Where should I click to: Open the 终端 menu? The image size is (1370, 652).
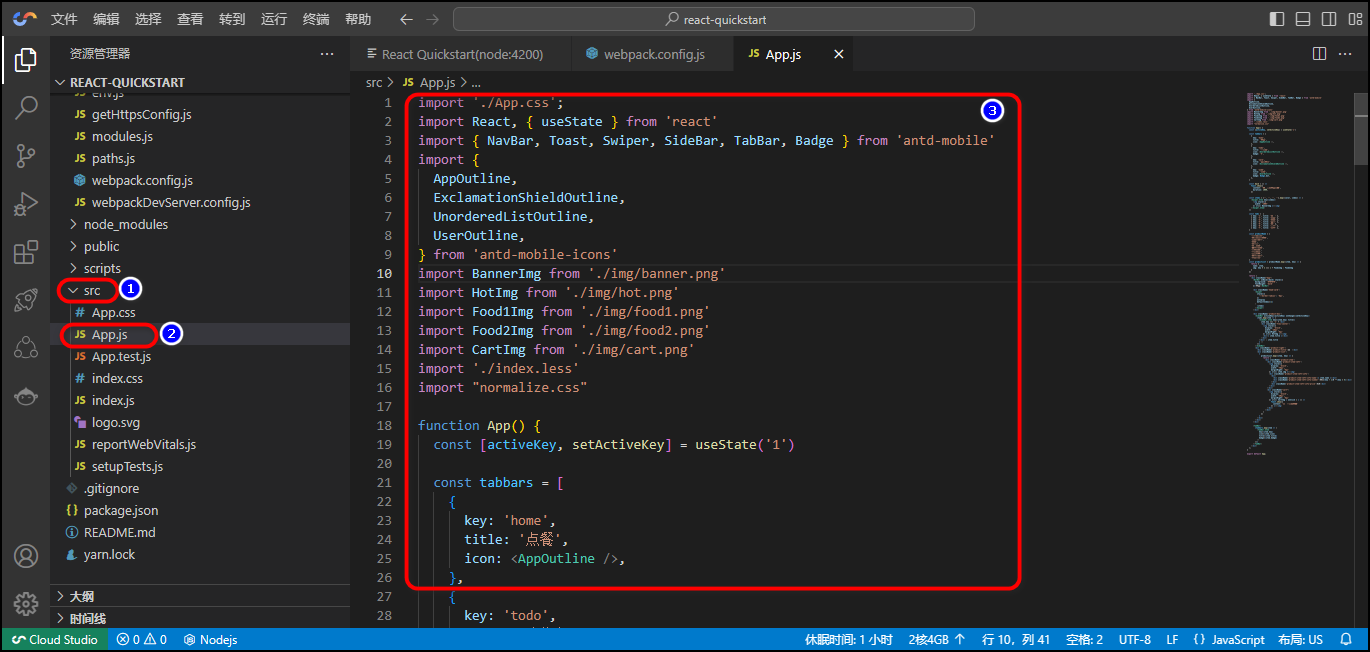tap(316, 19)
